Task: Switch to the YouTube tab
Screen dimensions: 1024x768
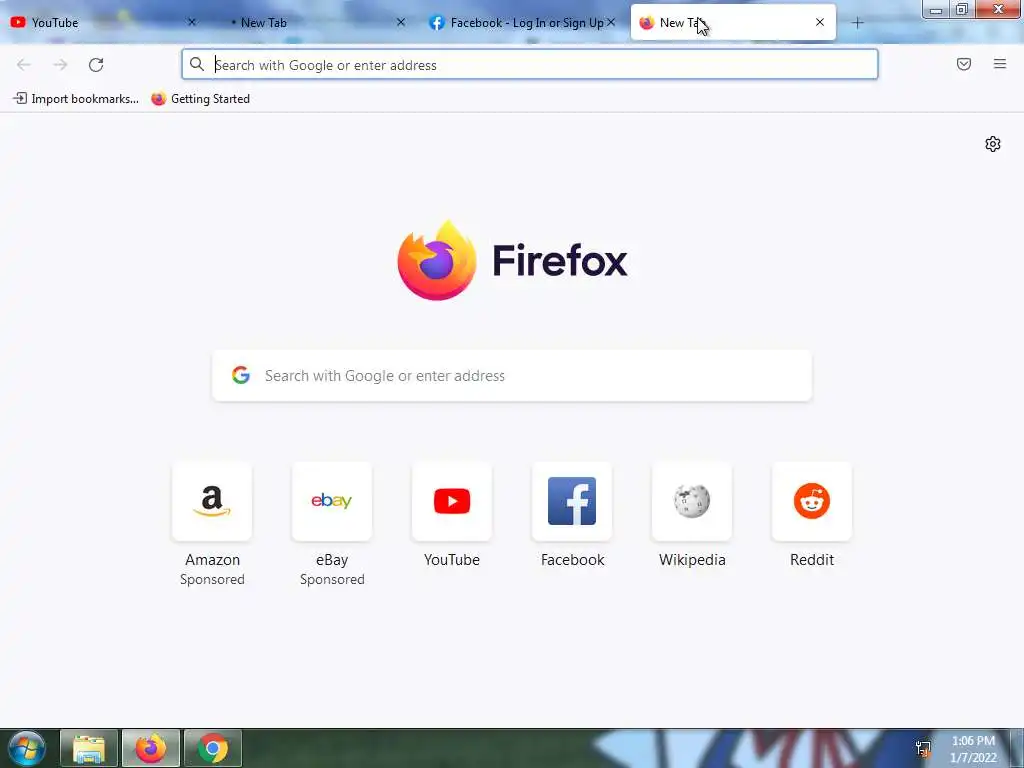Action: (103, 22)
